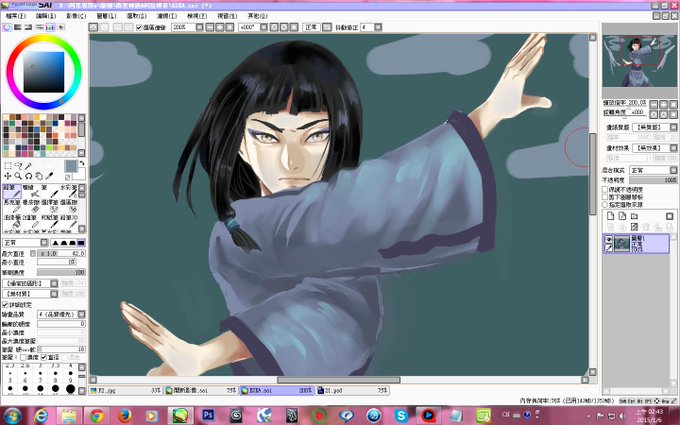The image size is (680, 425).
Task: Click the canvas horizontal scrollbar
Action: coord(338,380)
